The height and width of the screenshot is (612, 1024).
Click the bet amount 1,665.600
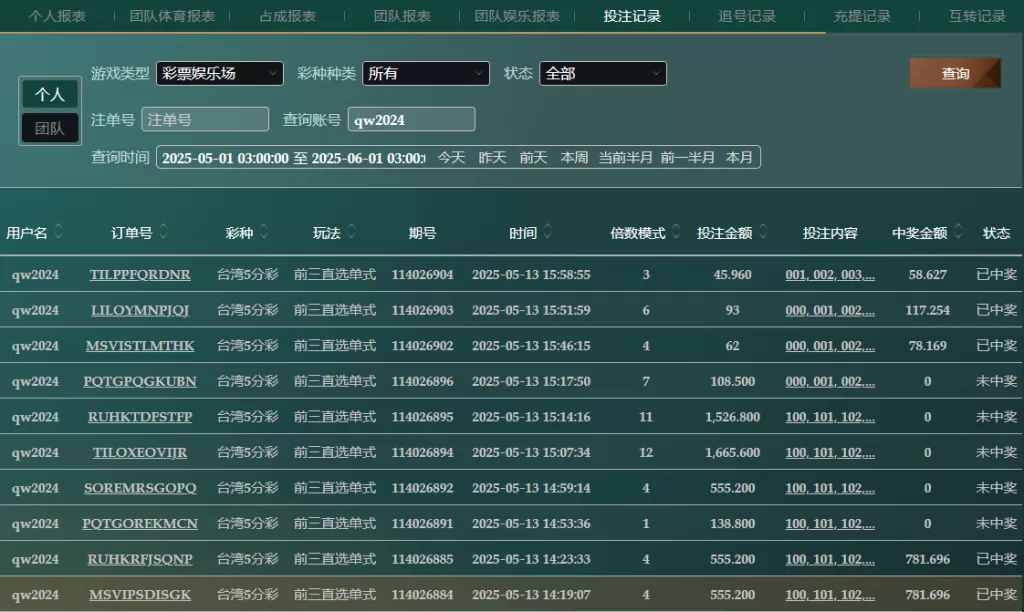pyautogui.click(x=732, y=453)
